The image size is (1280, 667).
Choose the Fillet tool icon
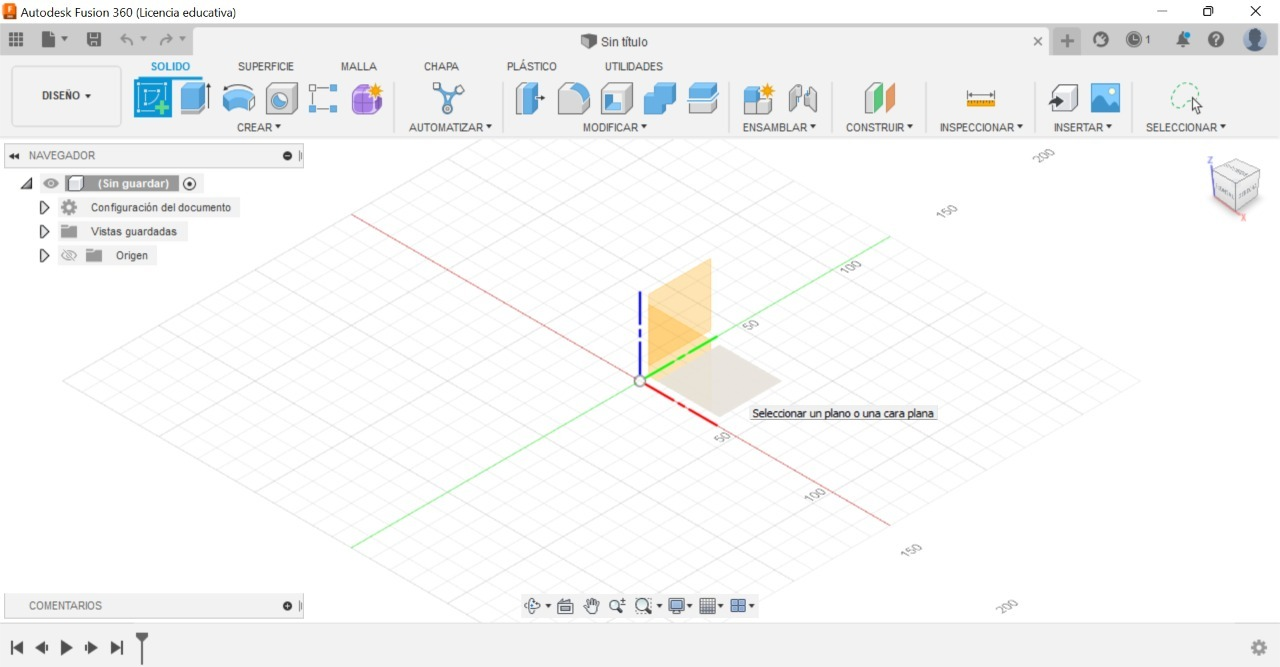573,98
